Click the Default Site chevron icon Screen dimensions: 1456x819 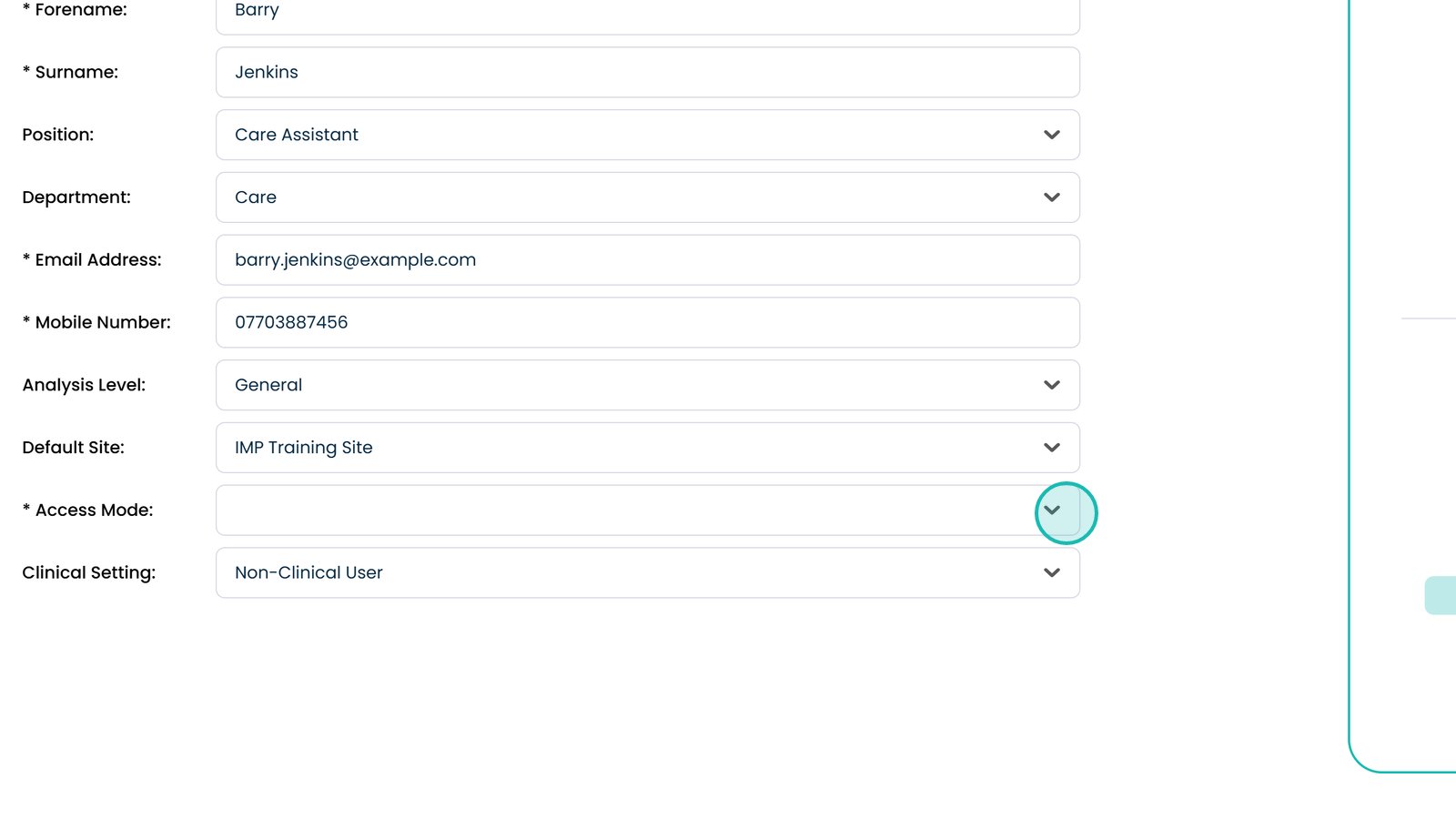[1052, 448]
